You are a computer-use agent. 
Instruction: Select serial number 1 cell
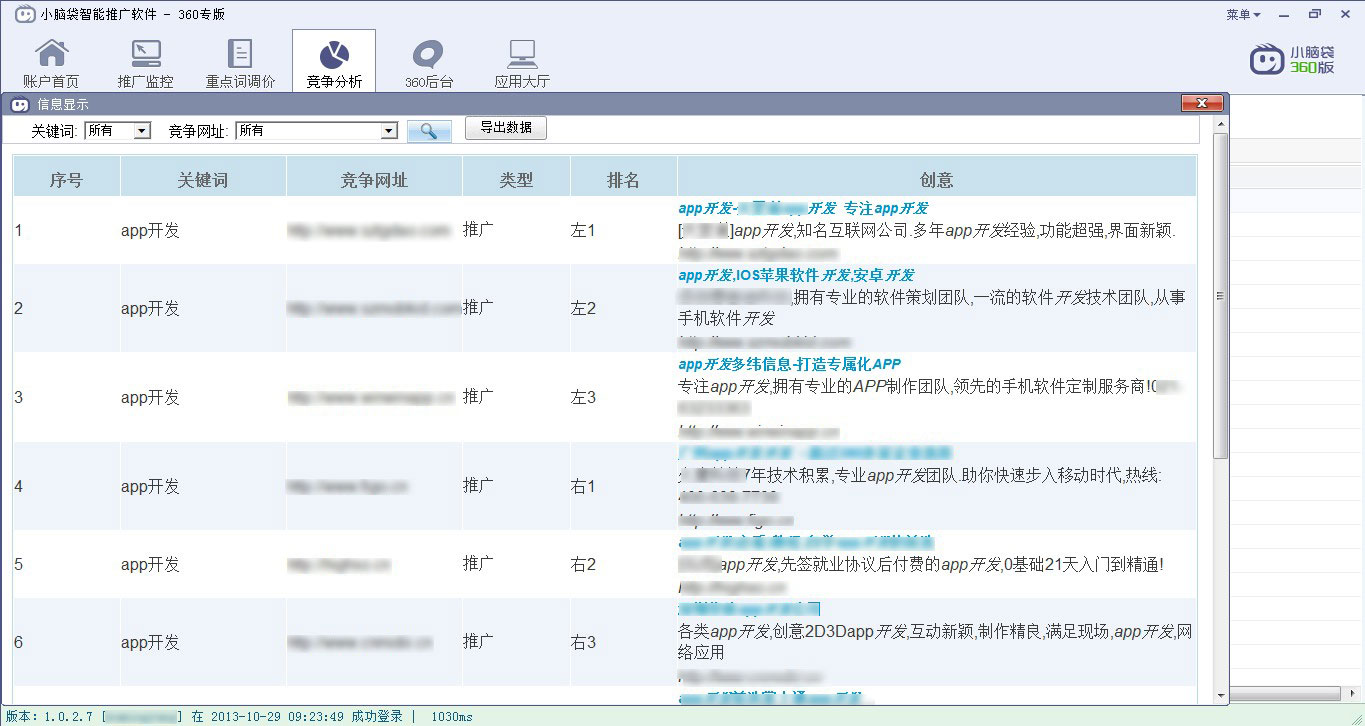[66, 230]
